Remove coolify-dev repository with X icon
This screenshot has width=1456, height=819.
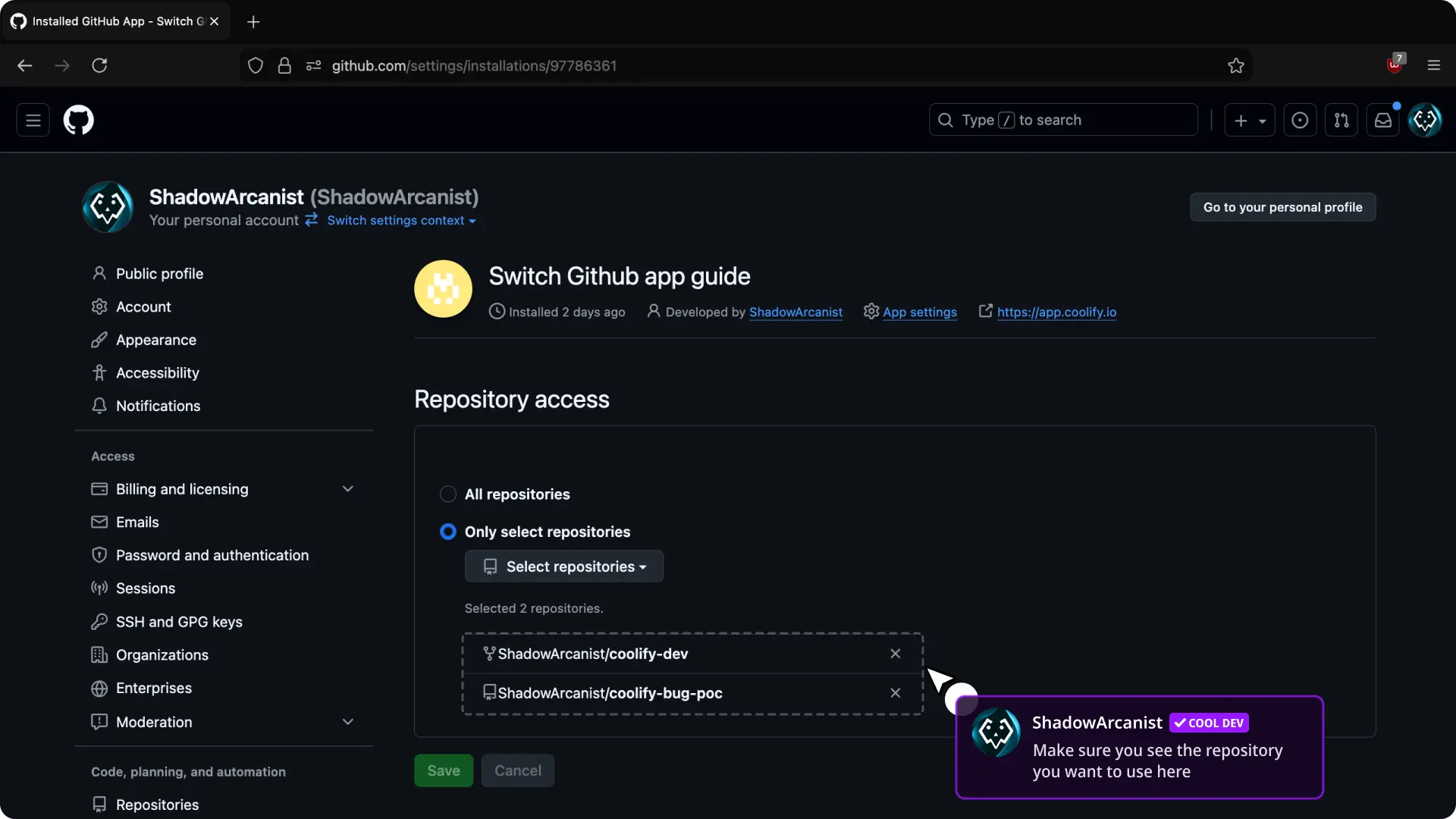[895, 654]
